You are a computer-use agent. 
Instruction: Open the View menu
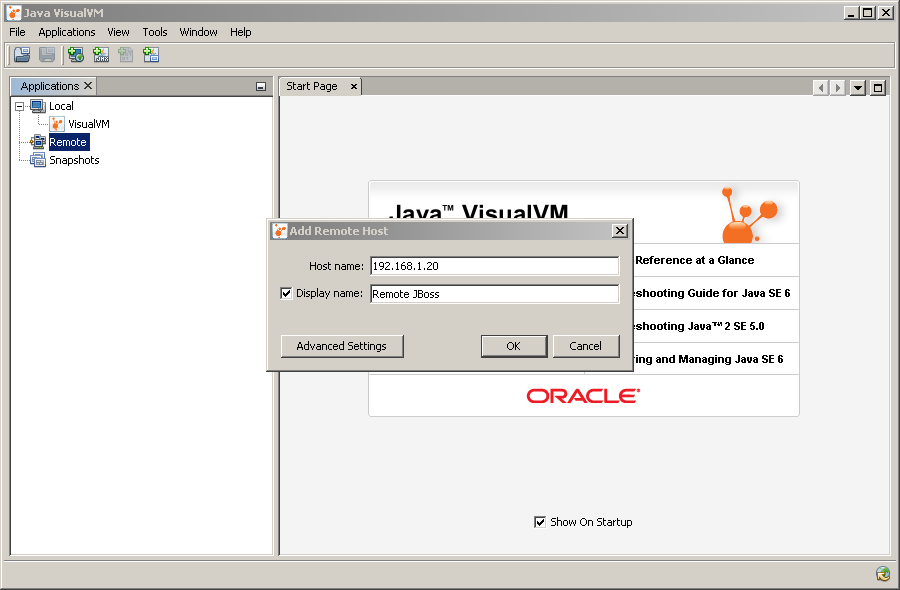click(x=118, y=32)
